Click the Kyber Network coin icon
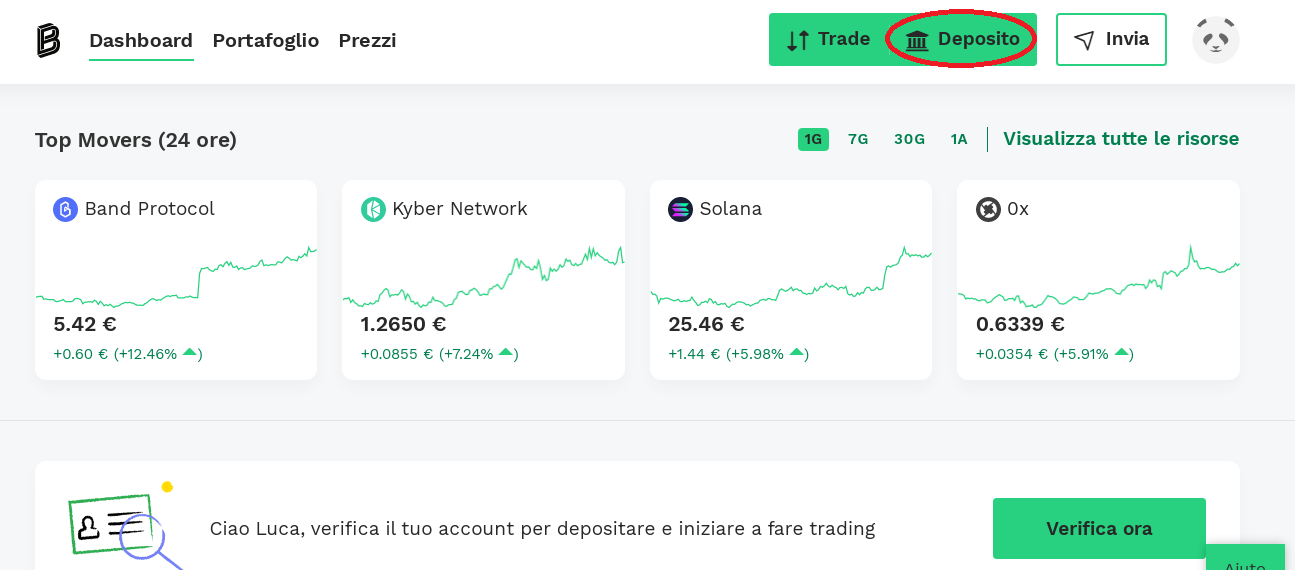 373,209
